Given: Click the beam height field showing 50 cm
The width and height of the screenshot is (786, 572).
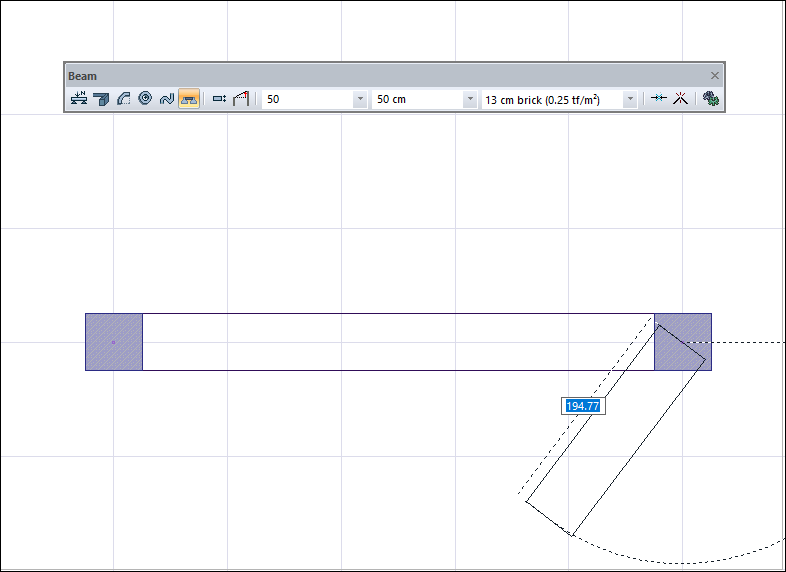Looking at the screenshot, I should [416, 100].
